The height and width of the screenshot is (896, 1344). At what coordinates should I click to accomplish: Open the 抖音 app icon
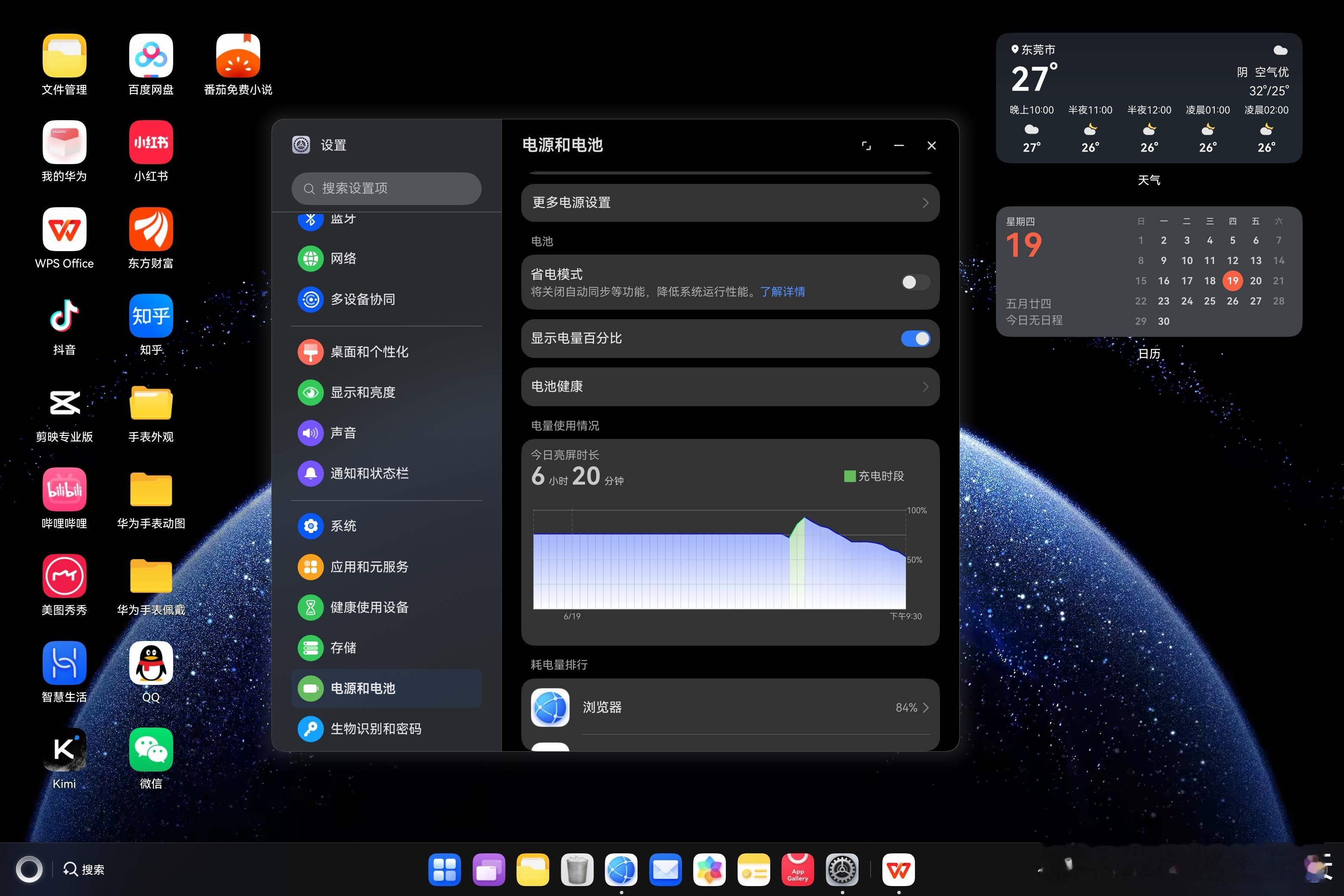coord(64,316)
